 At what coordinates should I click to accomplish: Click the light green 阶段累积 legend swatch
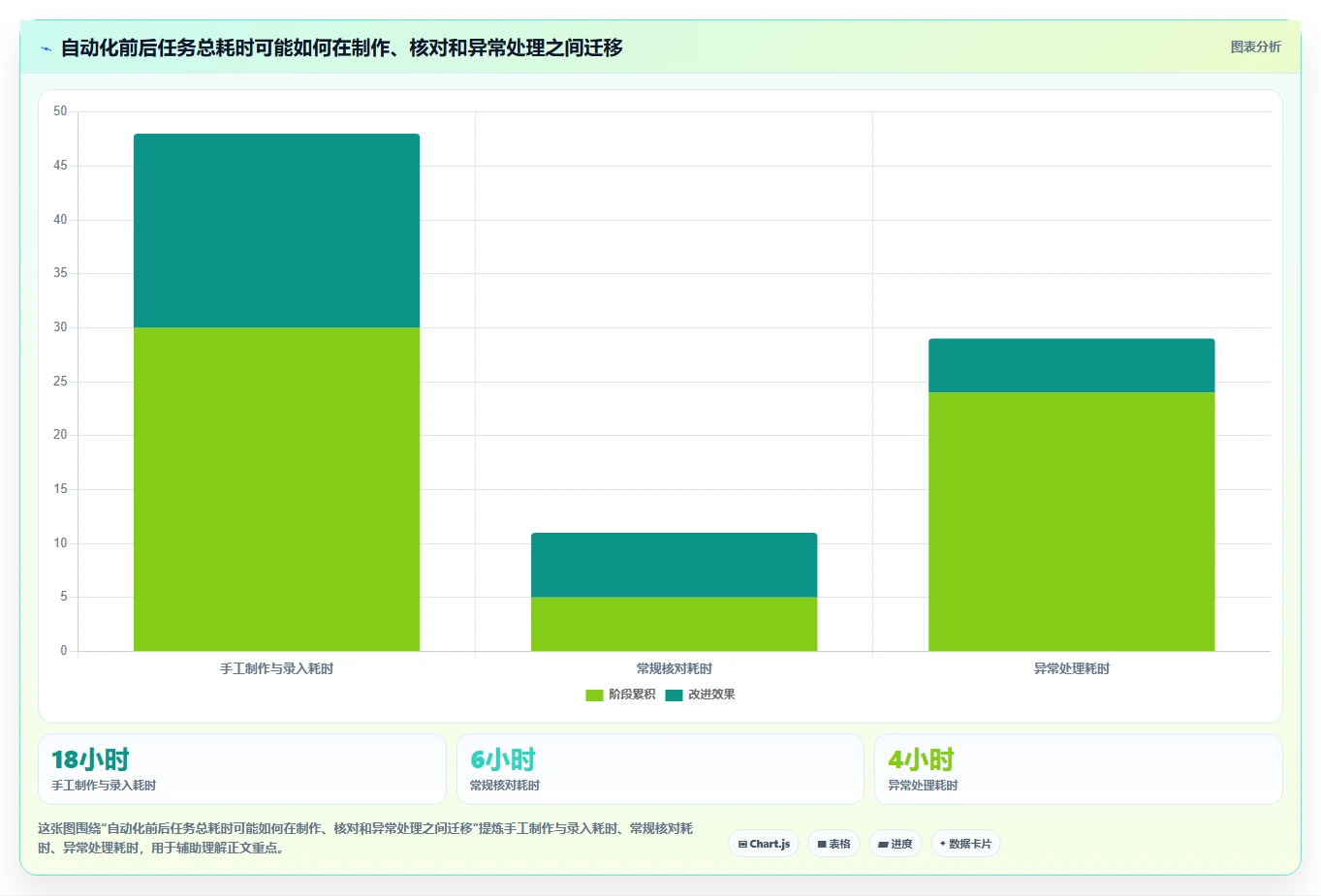pos(594,695)
